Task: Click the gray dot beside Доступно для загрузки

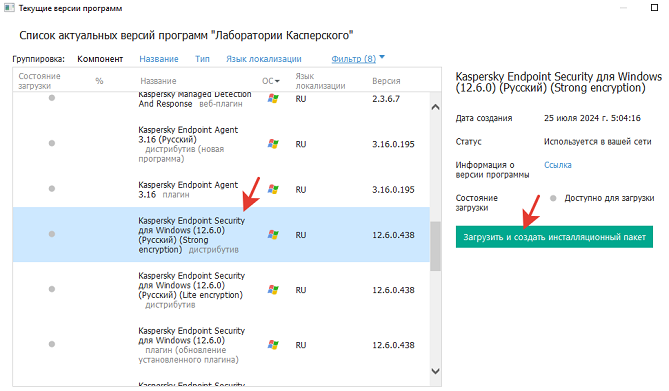Action: pos(553,198)
